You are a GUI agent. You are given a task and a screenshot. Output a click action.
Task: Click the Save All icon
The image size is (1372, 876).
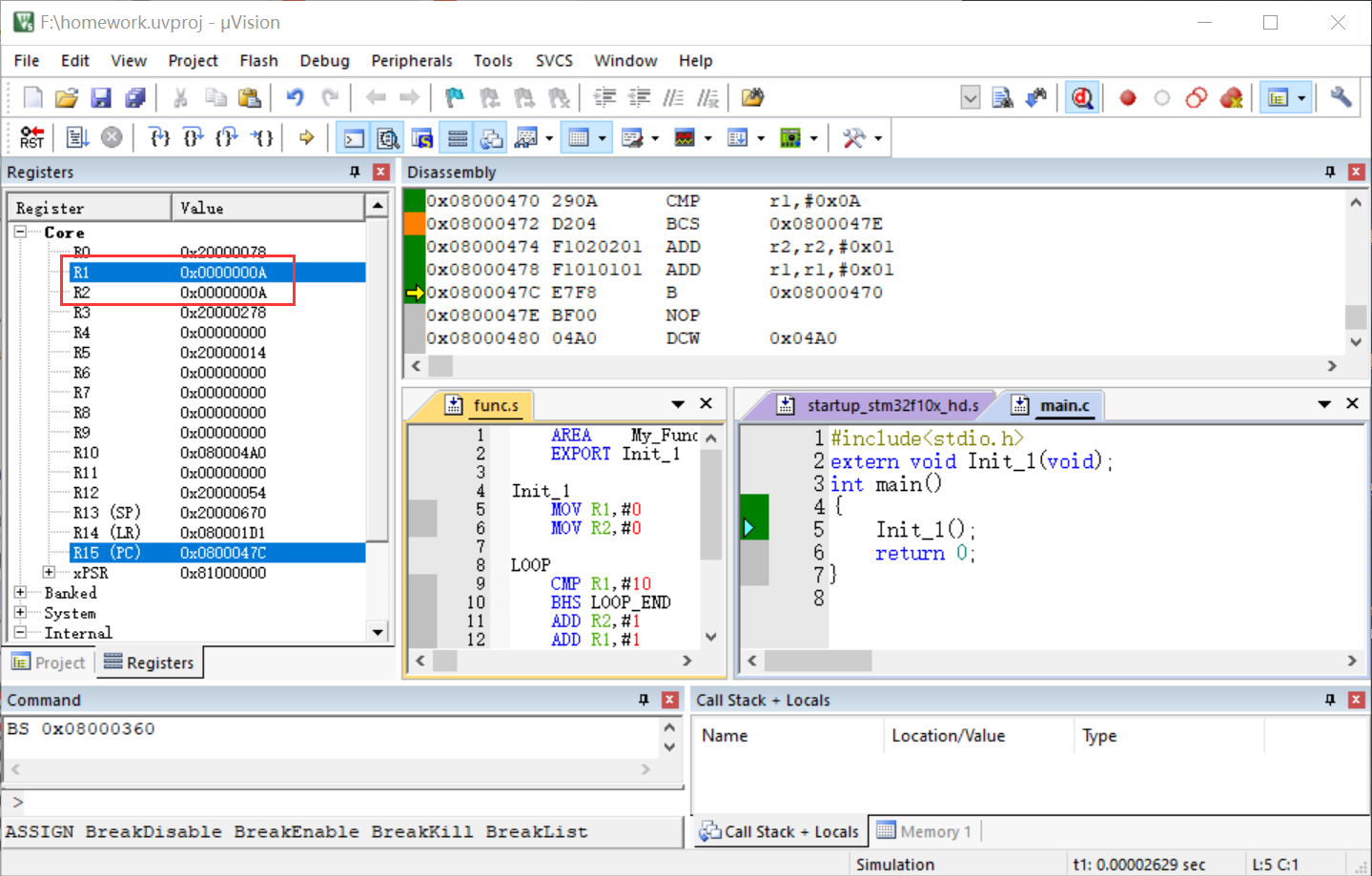coord(135,97)
